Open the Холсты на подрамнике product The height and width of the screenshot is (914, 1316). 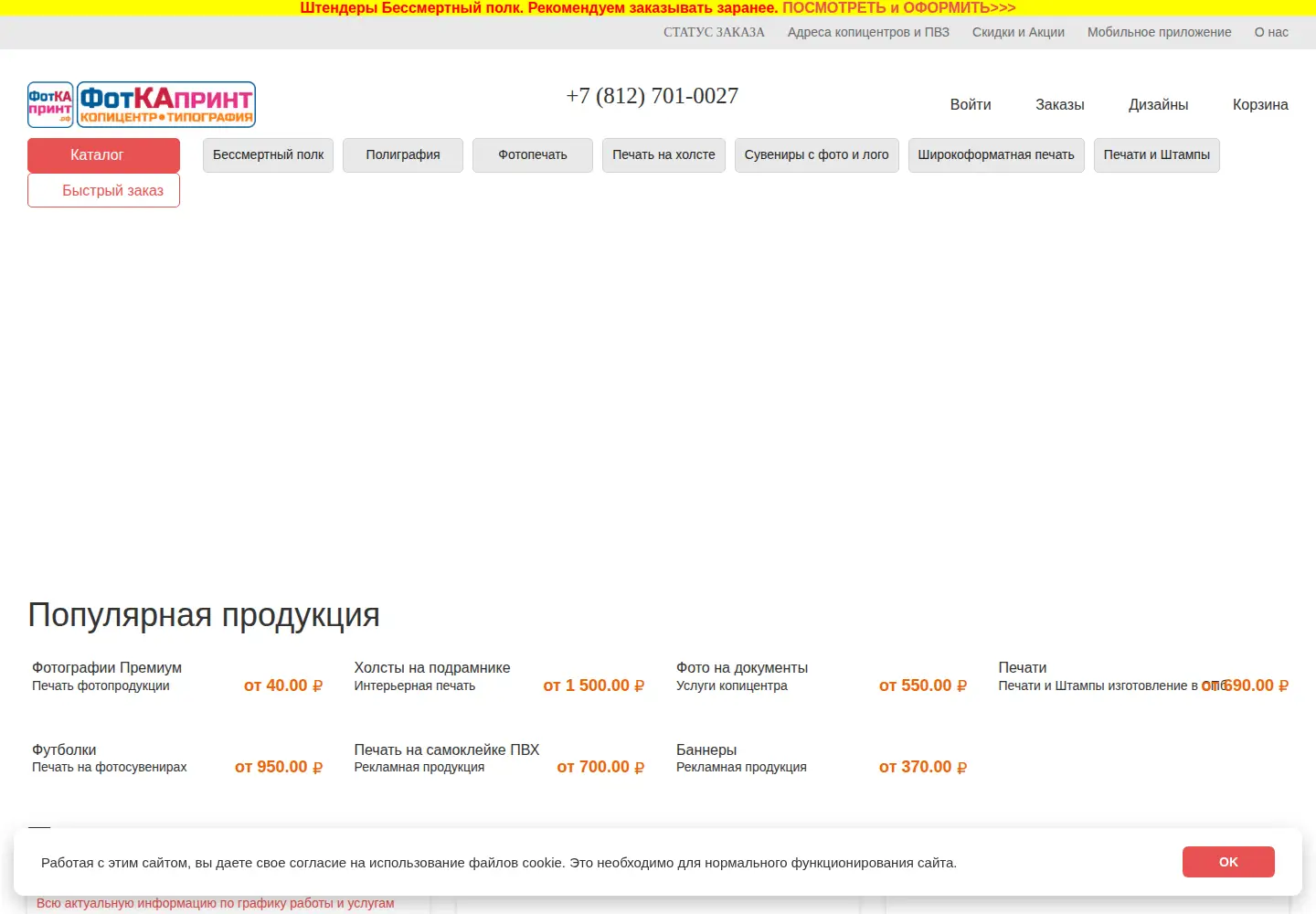(x=432, y=668)
